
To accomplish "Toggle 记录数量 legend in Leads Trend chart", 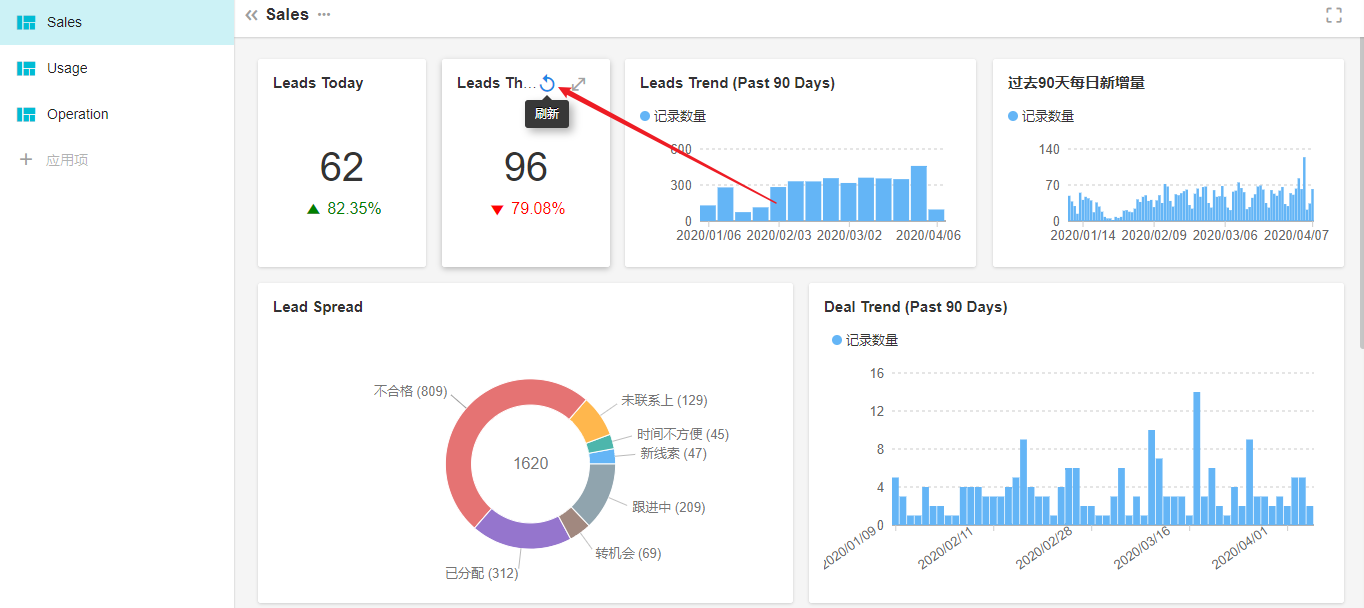I will (x=673, y=116).
